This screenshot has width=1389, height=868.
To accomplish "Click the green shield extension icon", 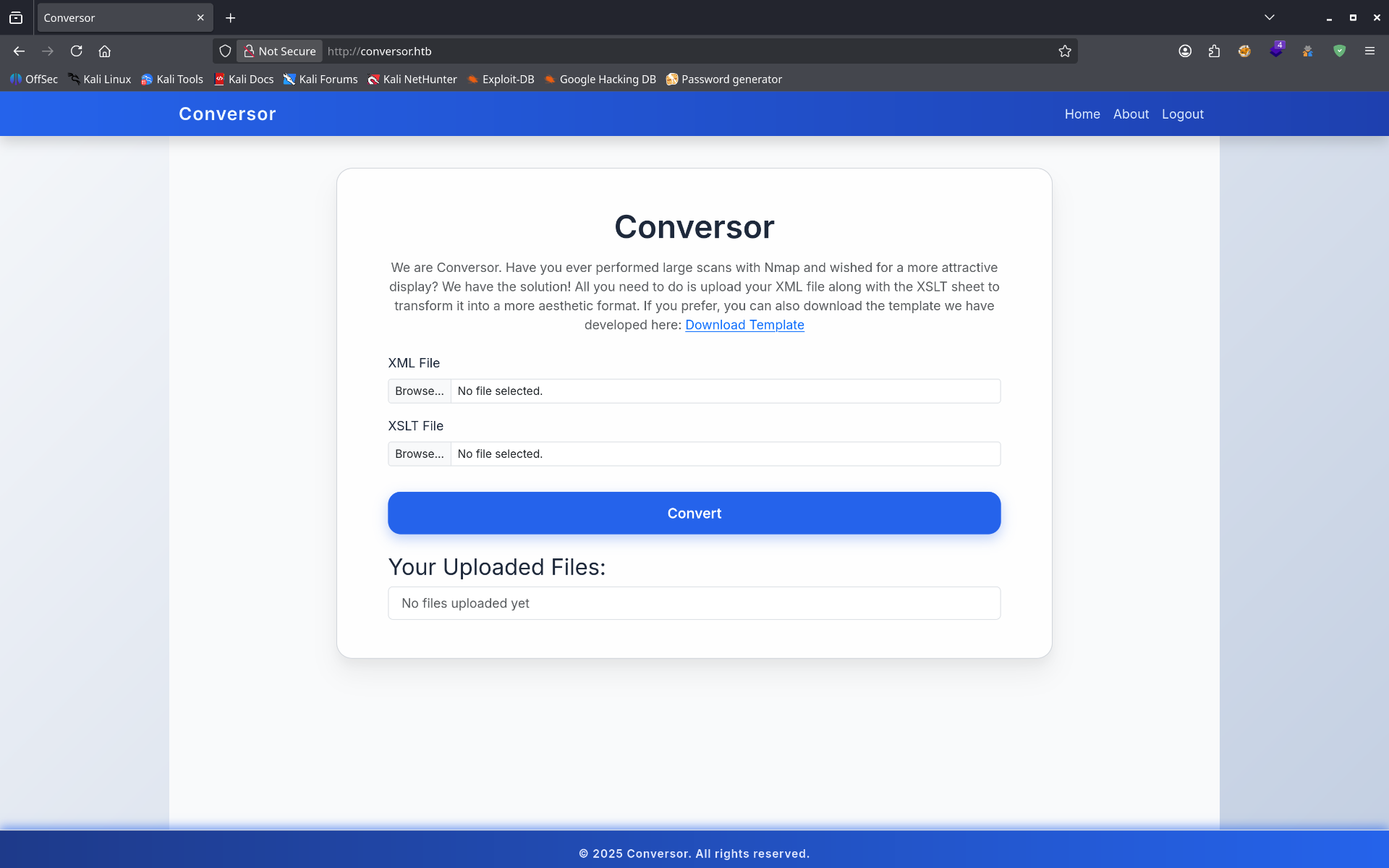I will click(x=1339, y=51).
